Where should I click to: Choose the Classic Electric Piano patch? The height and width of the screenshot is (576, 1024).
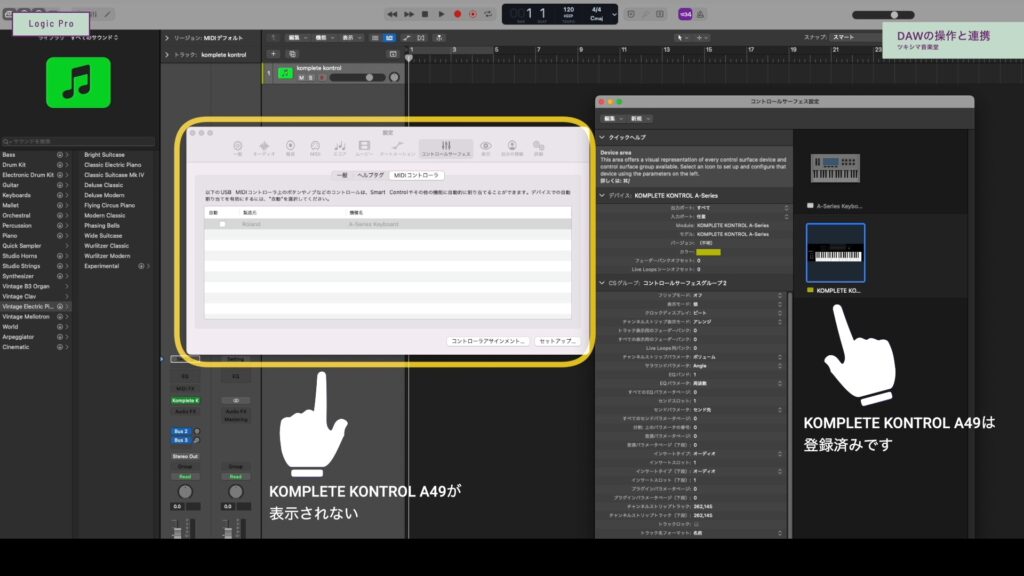click(112, 165)
